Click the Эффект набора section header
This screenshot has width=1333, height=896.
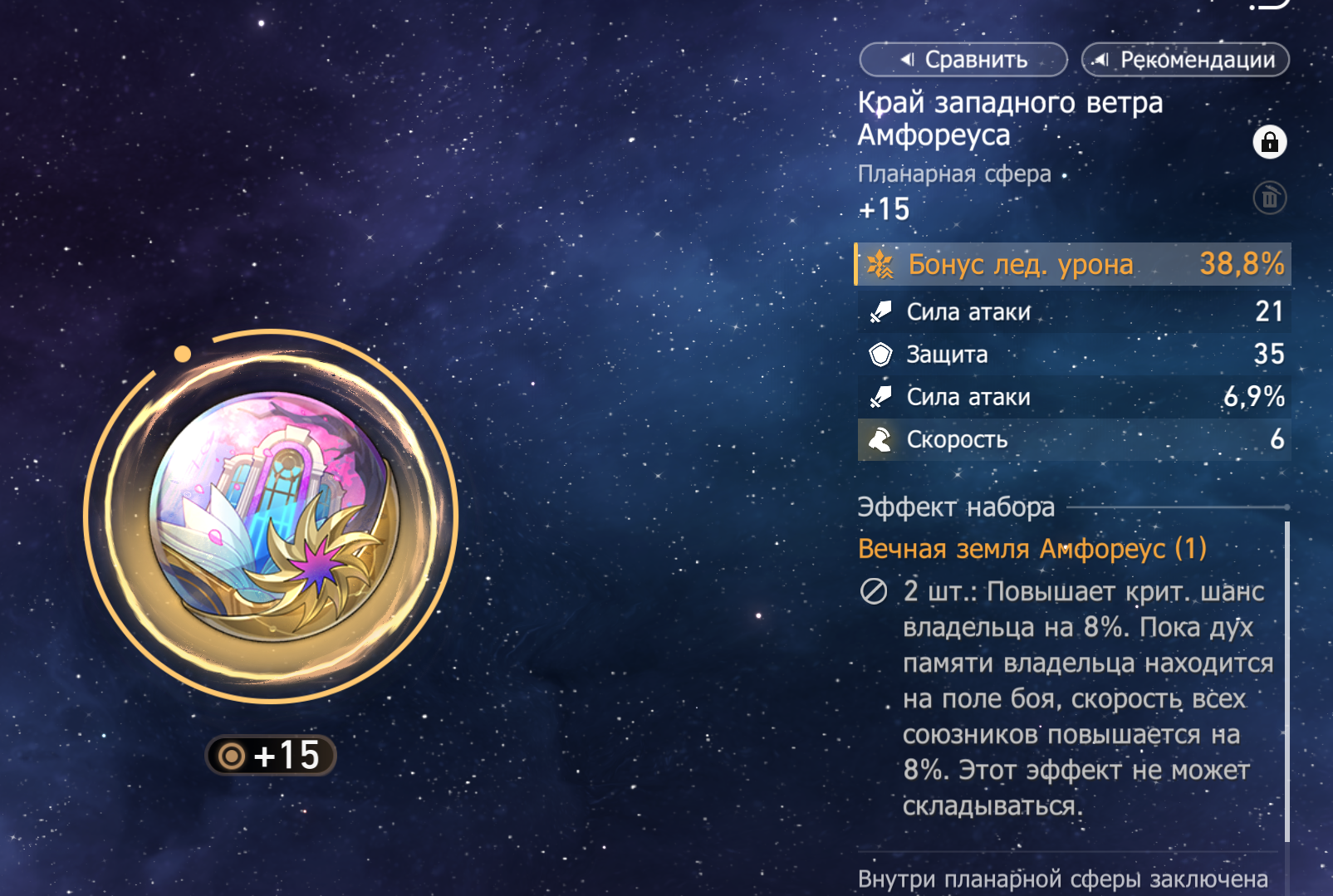pyautogui.click(x=956, y=507)
